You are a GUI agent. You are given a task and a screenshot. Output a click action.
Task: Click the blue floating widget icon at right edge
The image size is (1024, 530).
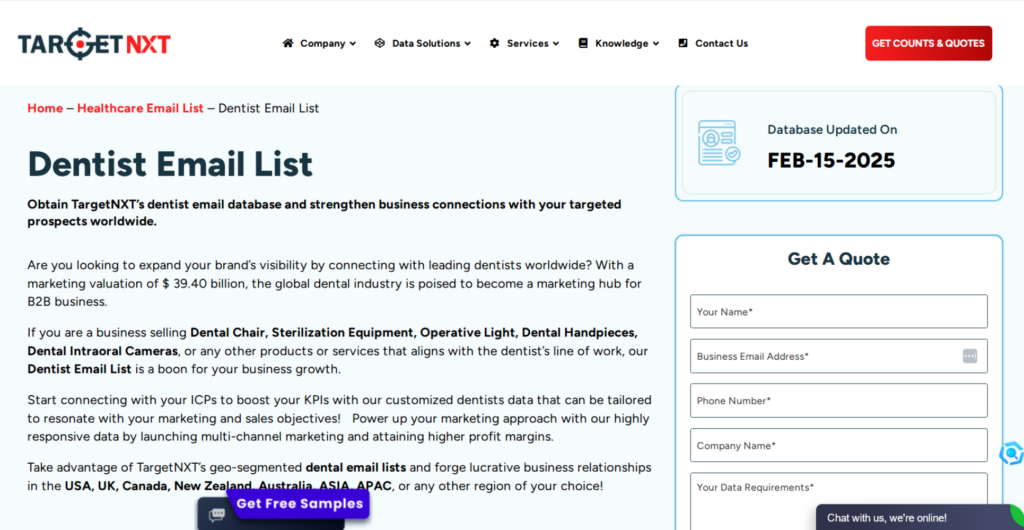click(x=1011, y=453)
